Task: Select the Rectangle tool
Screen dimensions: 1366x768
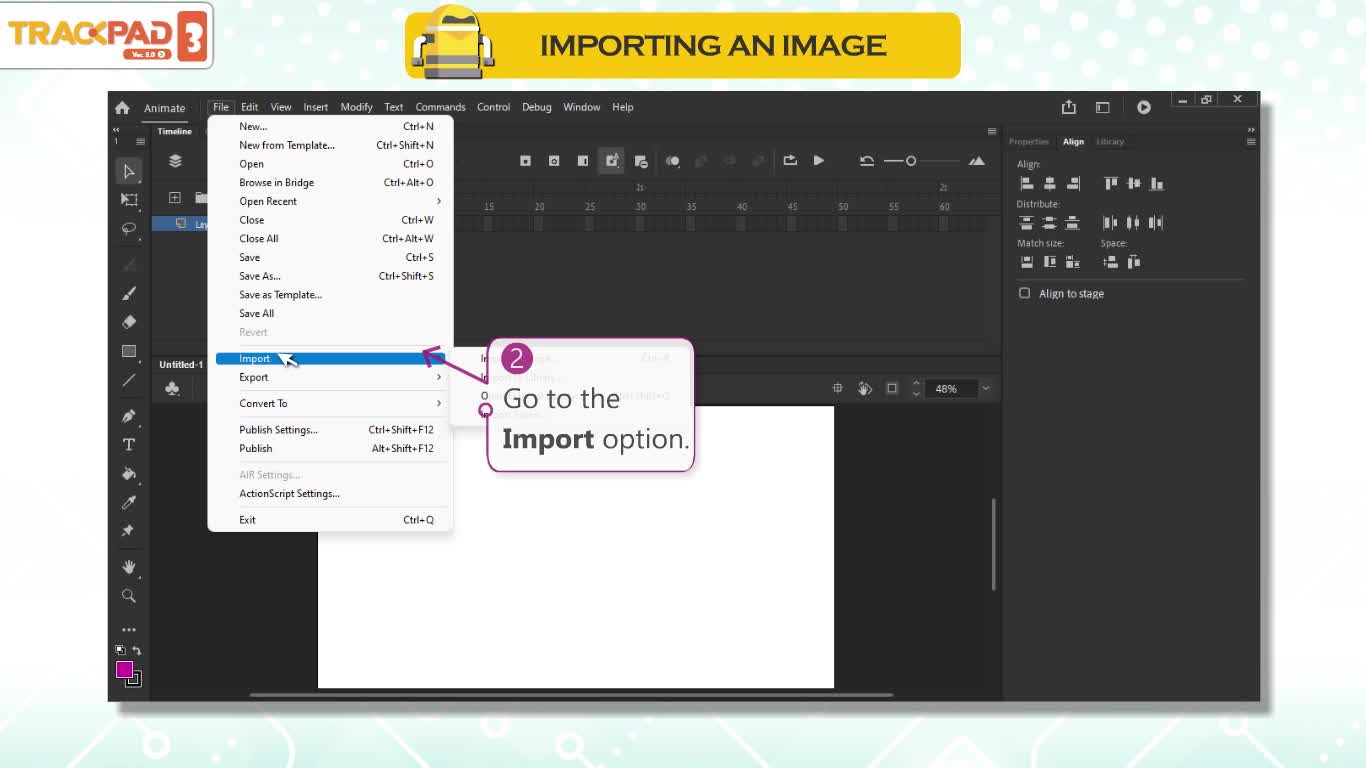Action: [x=128, y=351]
